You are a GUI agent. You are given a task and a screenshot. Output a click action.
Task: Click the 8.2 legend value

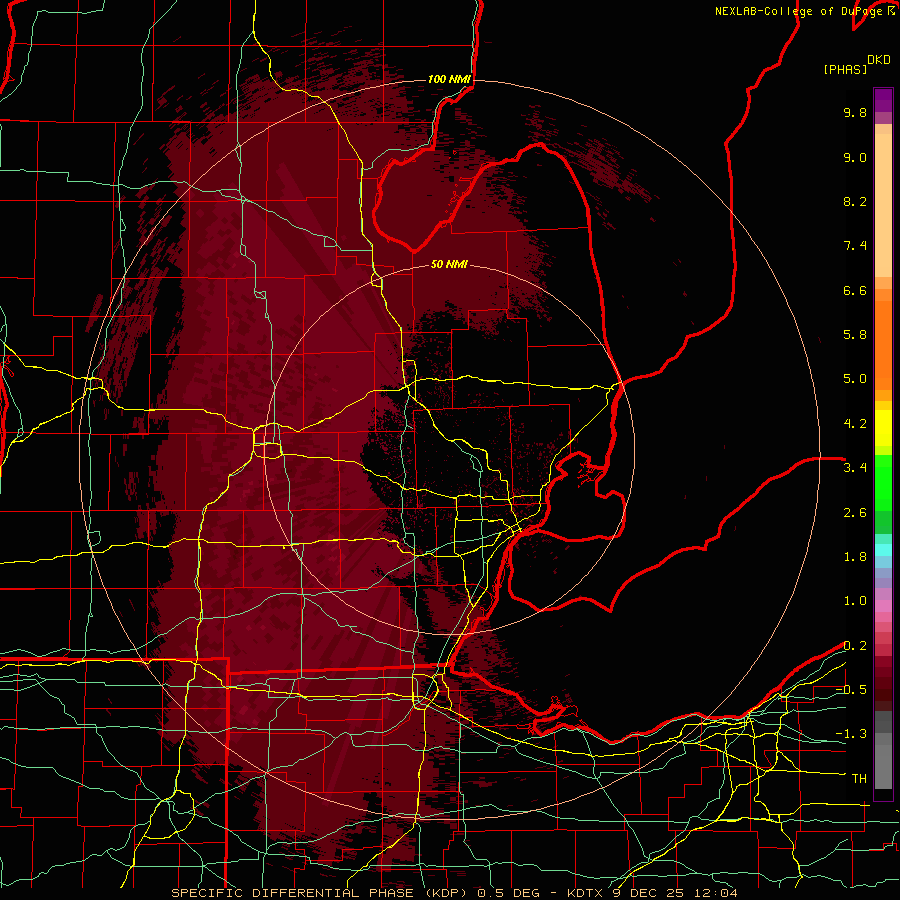(855, 201)
